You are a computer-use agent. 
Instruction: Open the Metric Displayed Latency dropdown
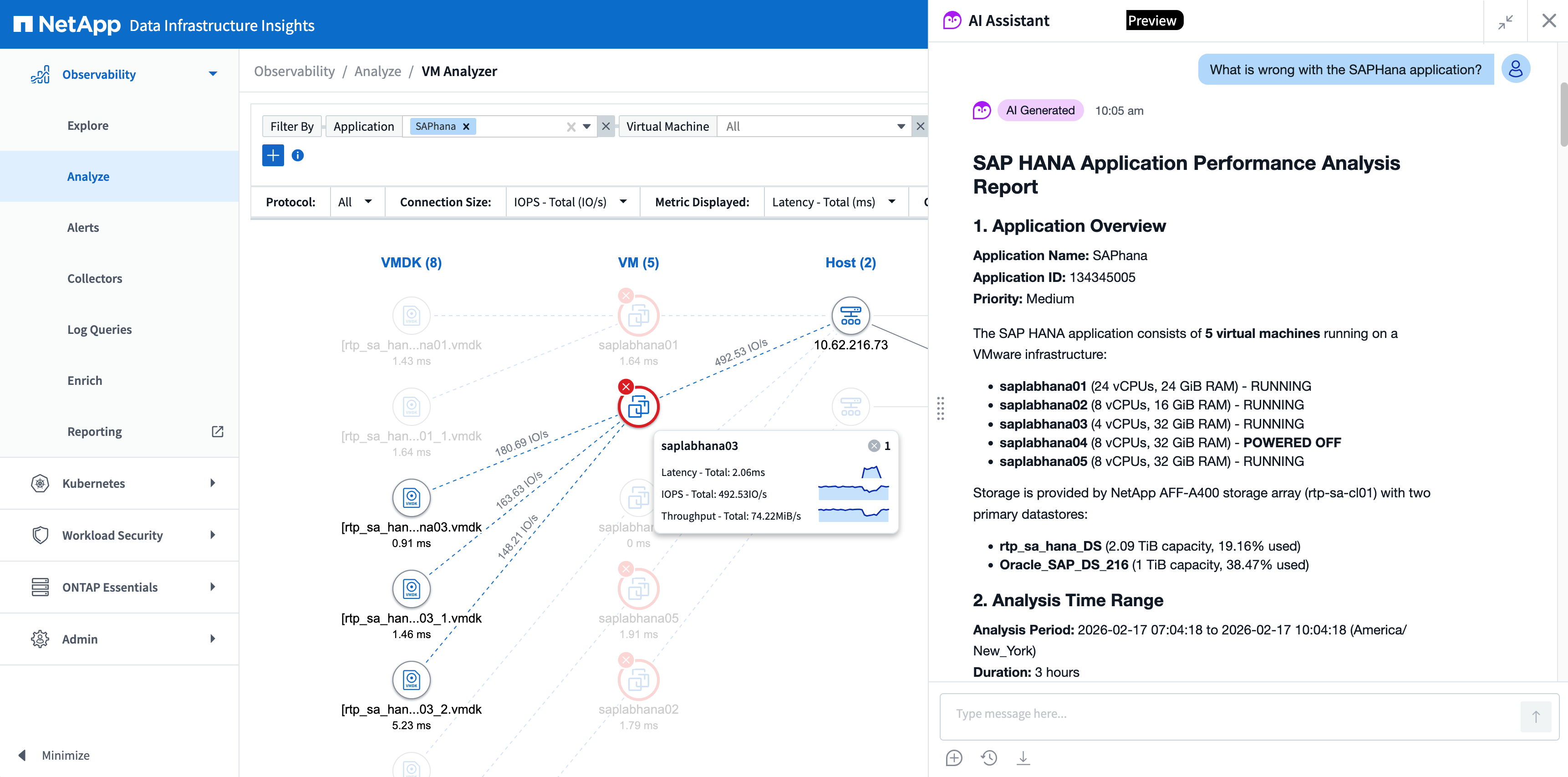[x=833, y=202]
